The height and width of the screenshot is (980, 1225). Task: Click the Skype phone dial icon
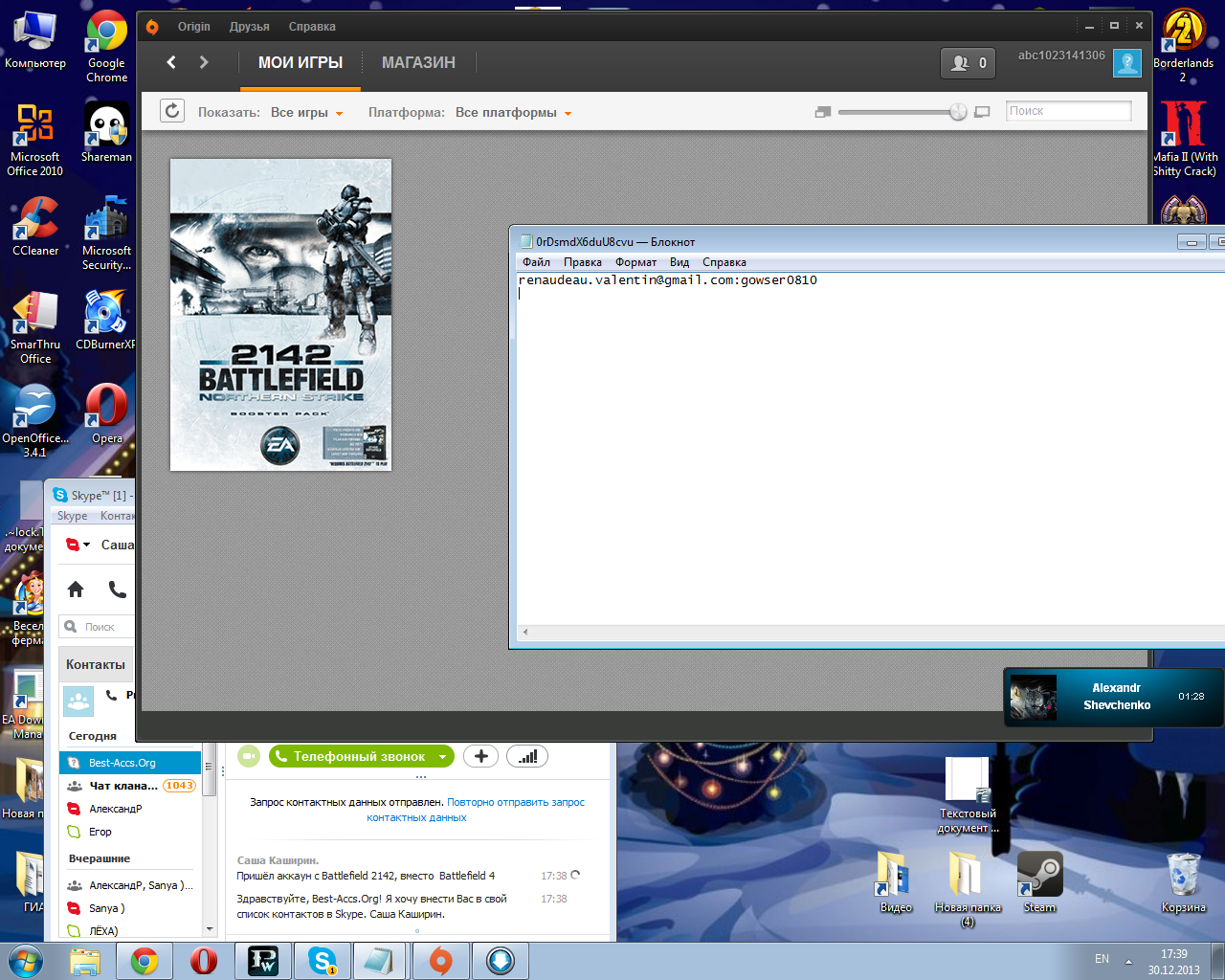117,590
